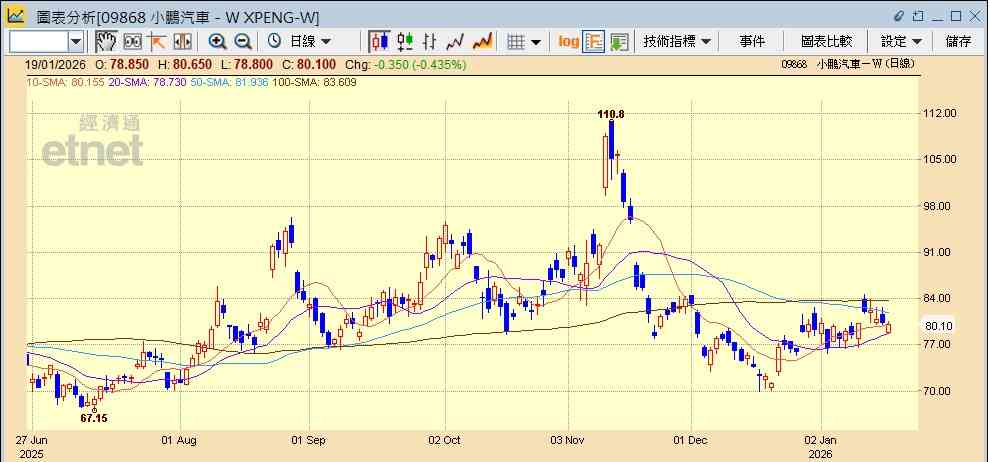990x462 pixels.
Task: Expand the 設定 settings dropdown
Action: 901,42
